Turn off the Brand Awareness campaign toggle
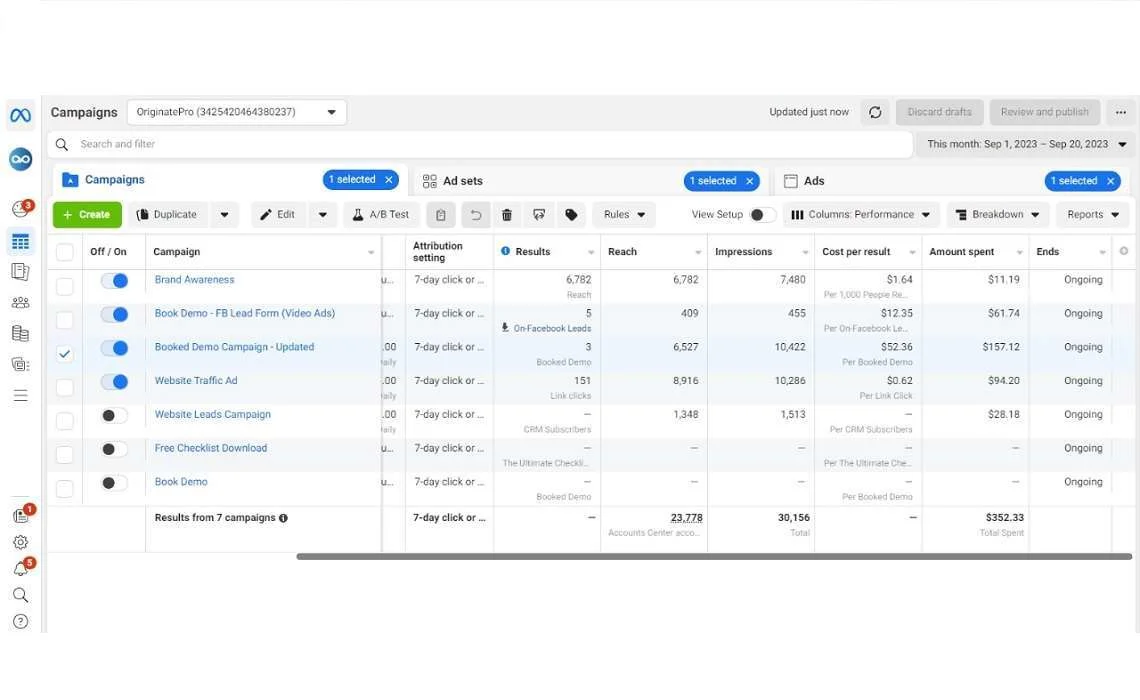The width and height of the screenshot is (1140, 700). tap(114, 281)
